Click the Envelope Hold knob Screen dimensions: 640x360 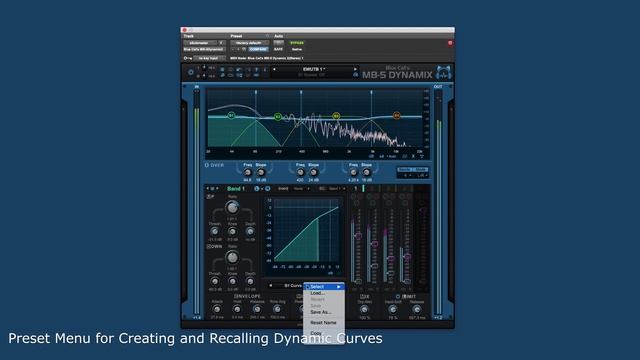click(237, 309)
